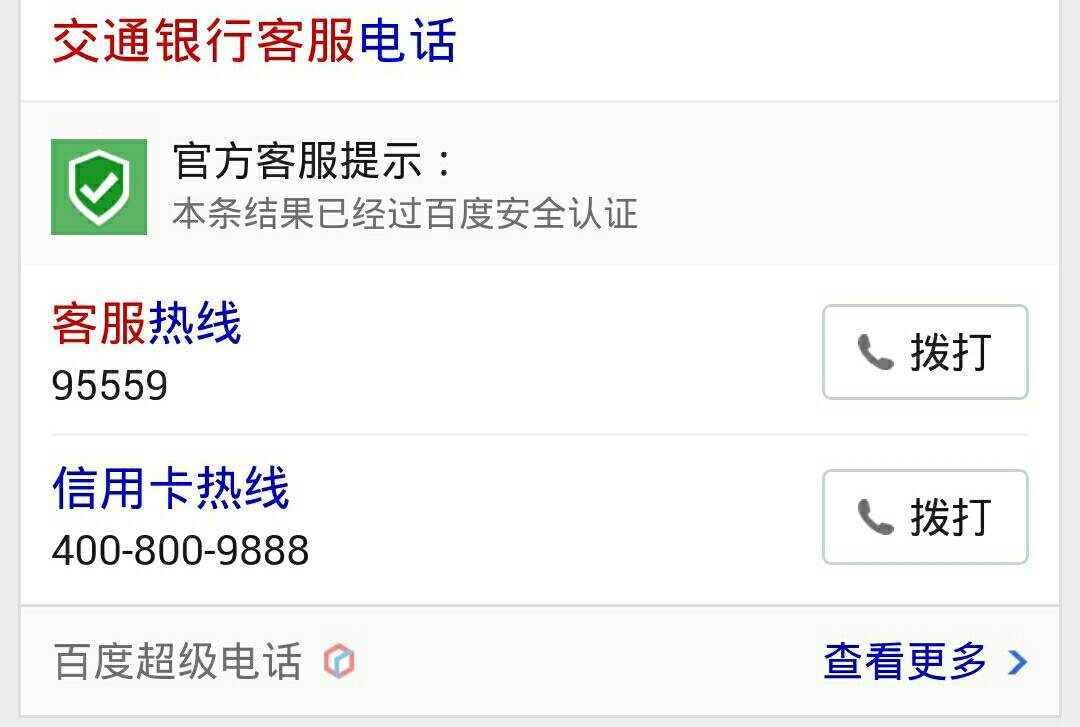The width and height of the screenshot is (1080, 727).
Task: Tap the red 交通银行客服 words in title
Action: [203, 41]
